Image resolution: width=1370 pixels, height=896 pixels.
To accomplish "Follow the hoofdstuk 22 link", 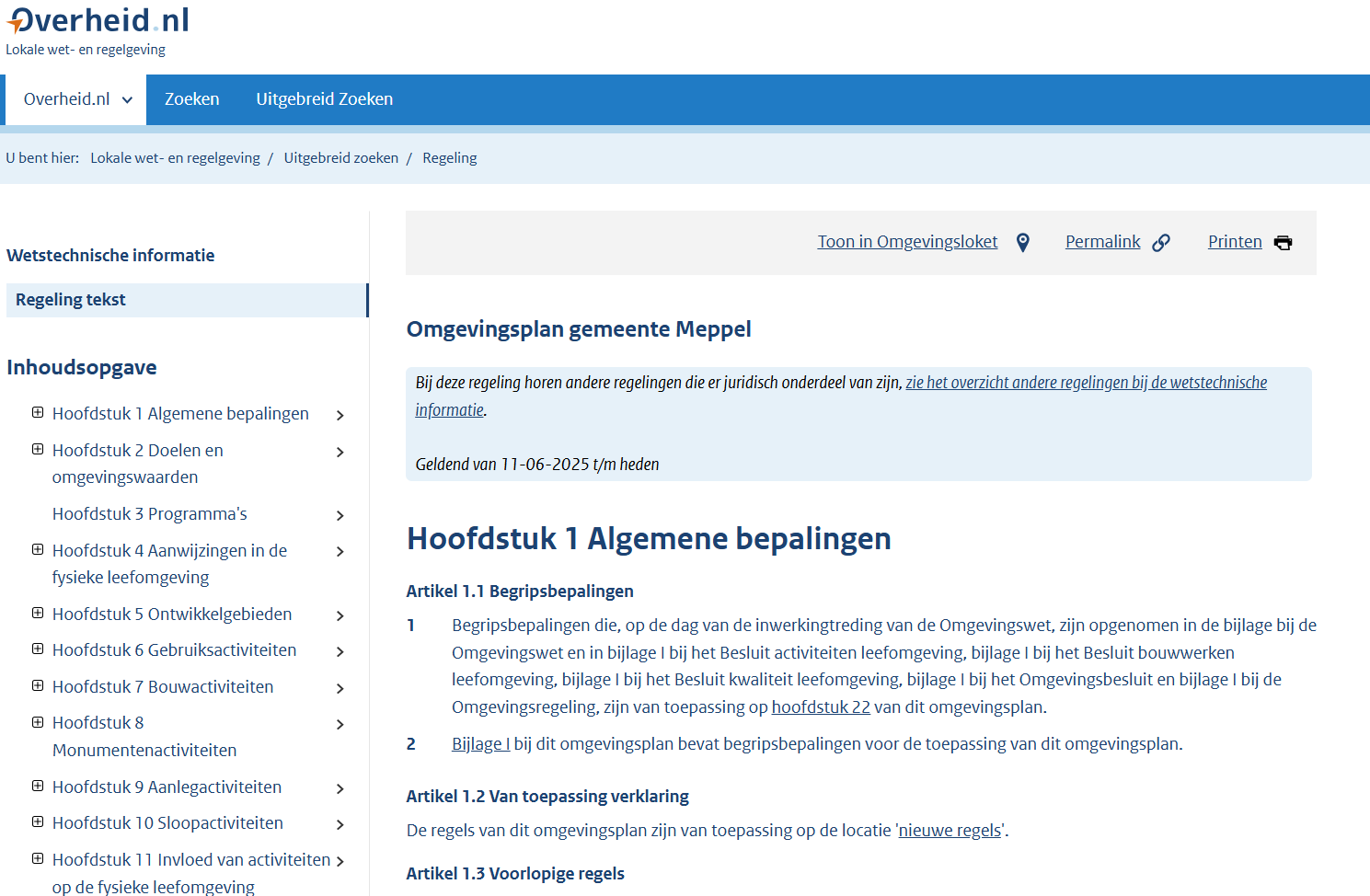I will tap(821, 707).
